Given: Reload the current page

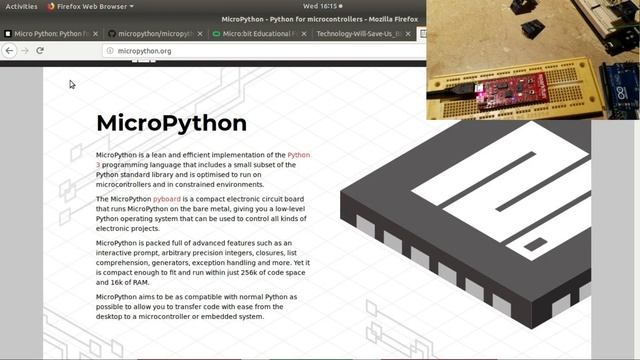Looking at the screenshot, I should (x=40, y=51).
